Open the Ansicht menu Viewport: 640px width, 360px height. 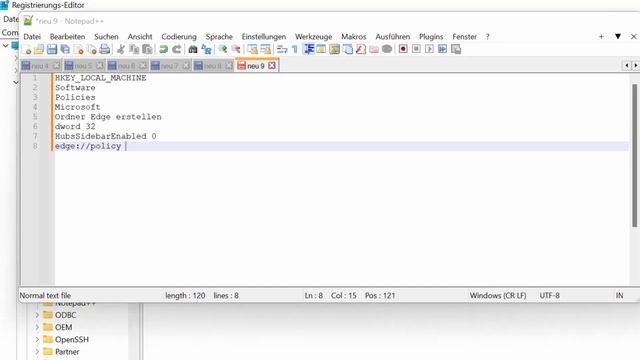tap(140, 37)
